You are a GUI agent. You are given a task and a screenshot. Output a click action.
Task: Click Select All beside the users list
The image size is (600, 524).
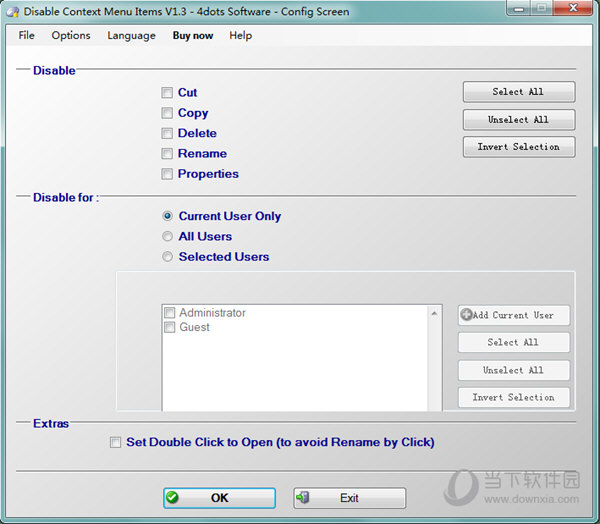point(514,342)
